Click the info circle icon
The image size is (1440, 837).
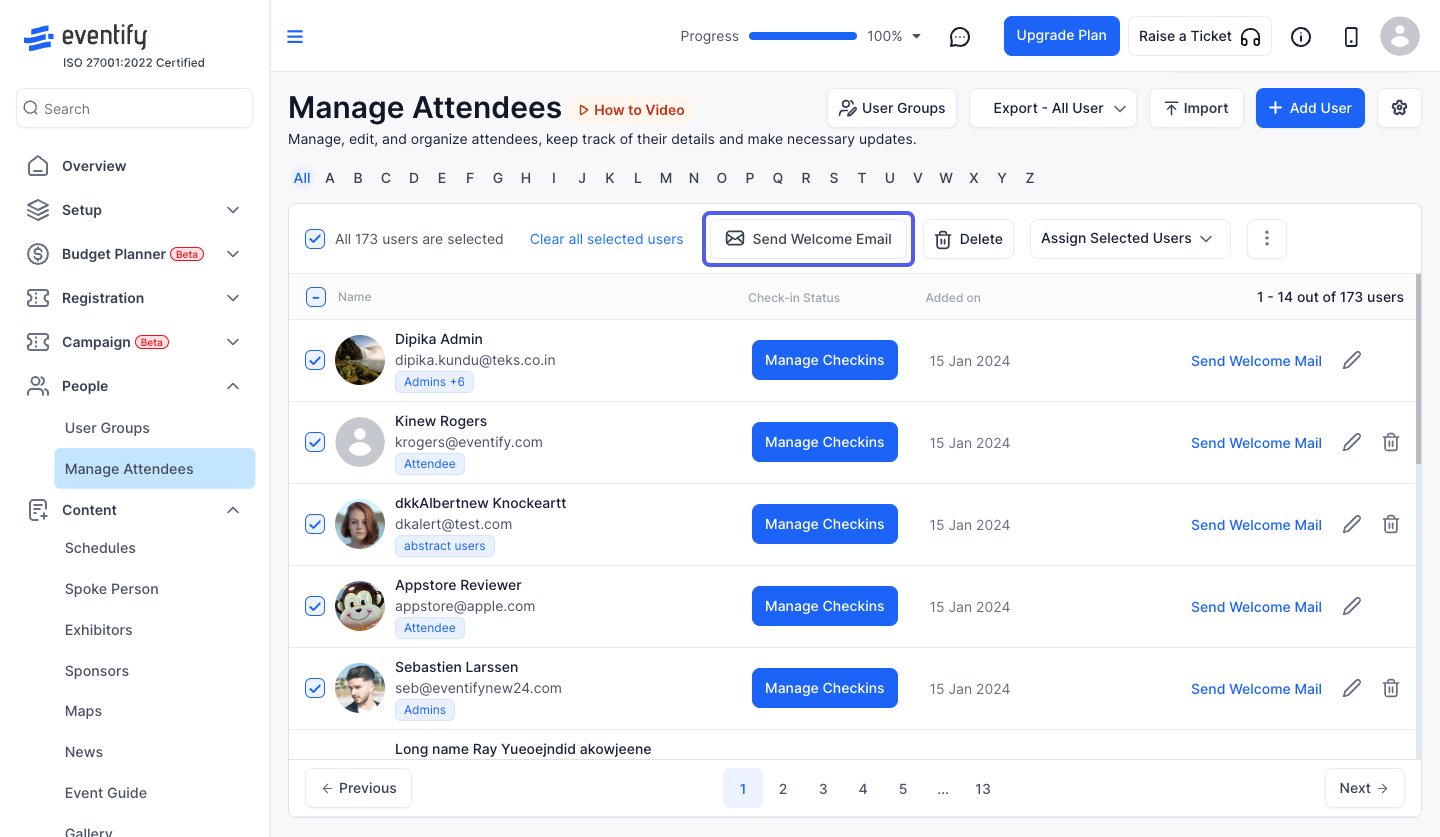pyautogui.click(x=1301, y=37)
